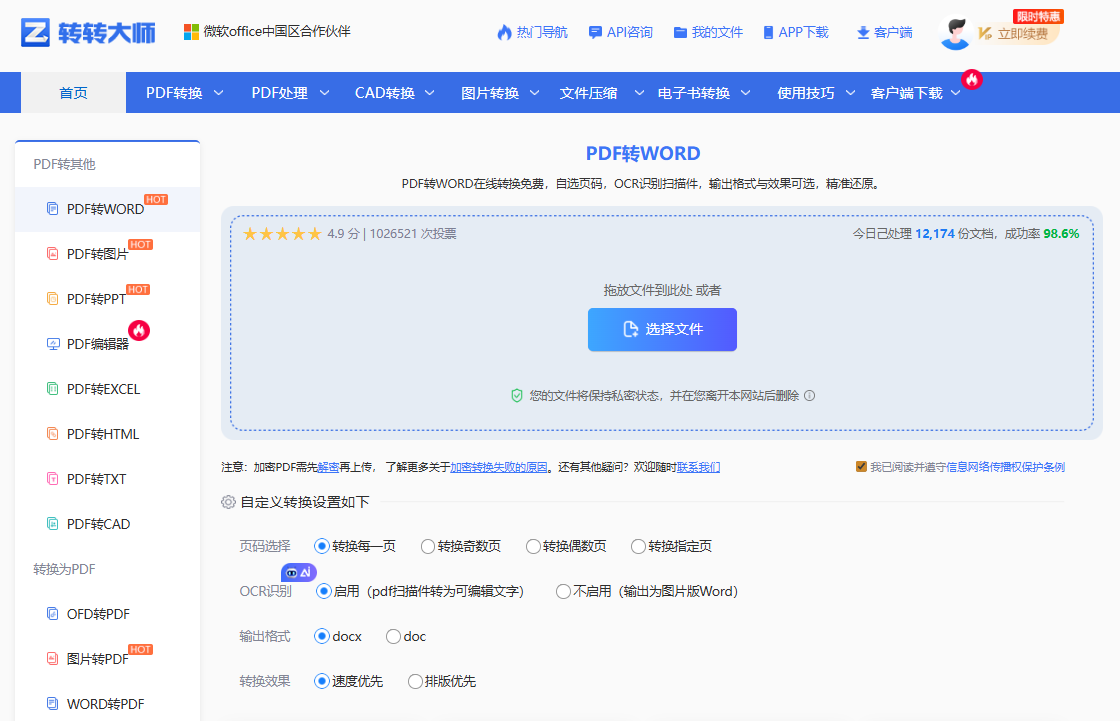
Task: Open the 联系我们 link
Action: 698,466
